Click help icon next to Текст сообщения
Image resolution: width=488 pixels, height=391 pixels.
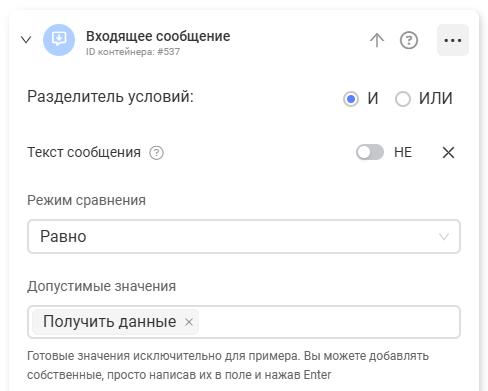pyautogui.click(x=156, y=153)
